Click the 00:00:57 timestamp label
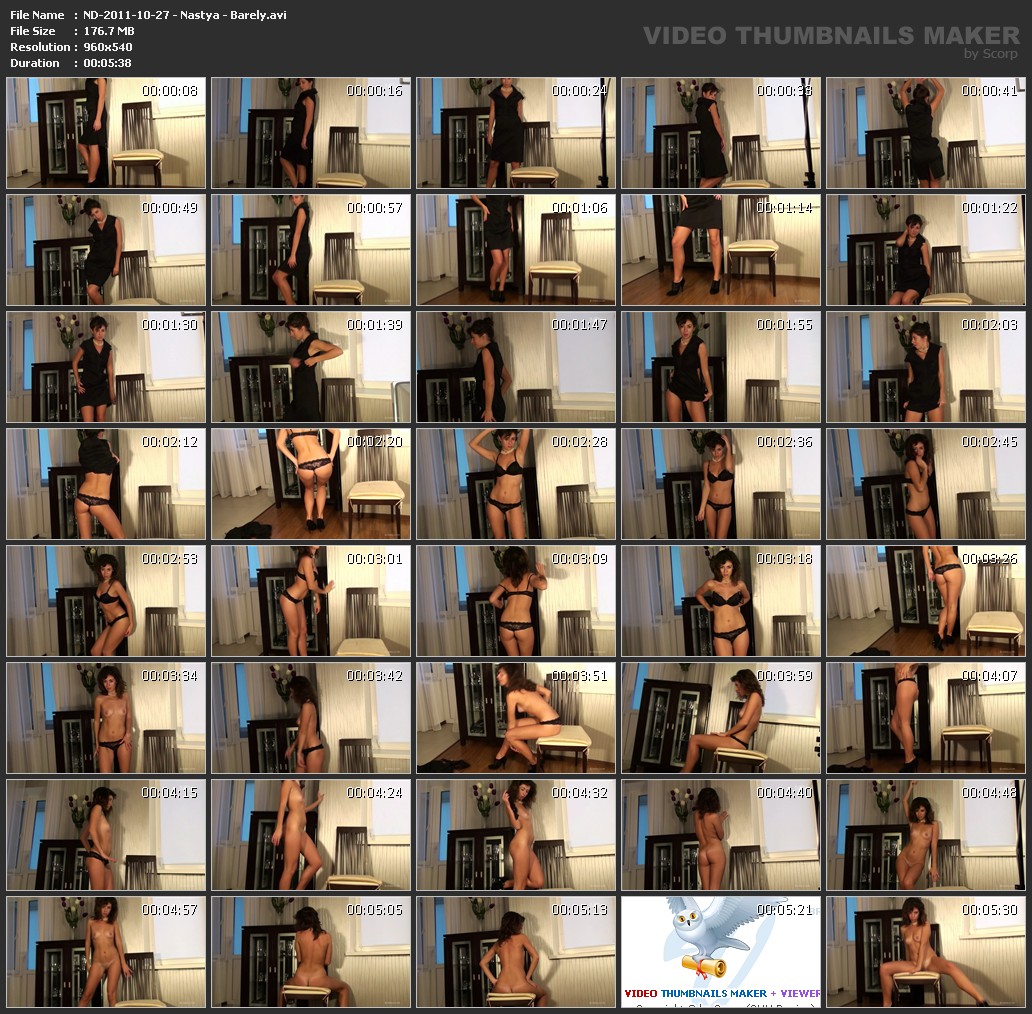This screenshot has width=1032, height=1014. (x=375, y=208)
